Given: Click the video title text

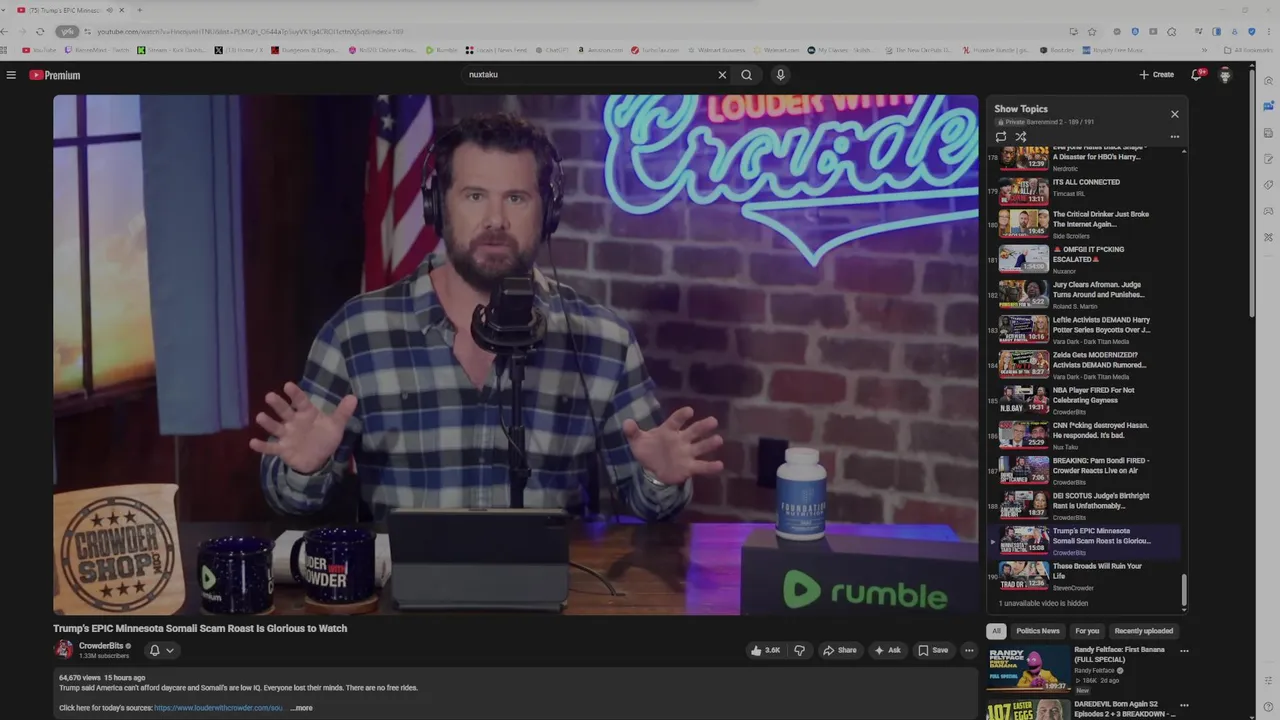Looking at the screenshot, I should 200,628.
